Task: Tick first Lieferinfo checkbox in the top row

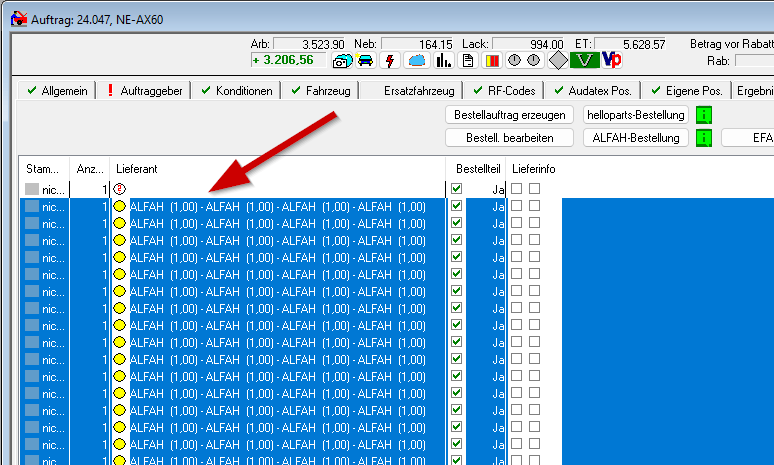Action: tap(517, 189)
